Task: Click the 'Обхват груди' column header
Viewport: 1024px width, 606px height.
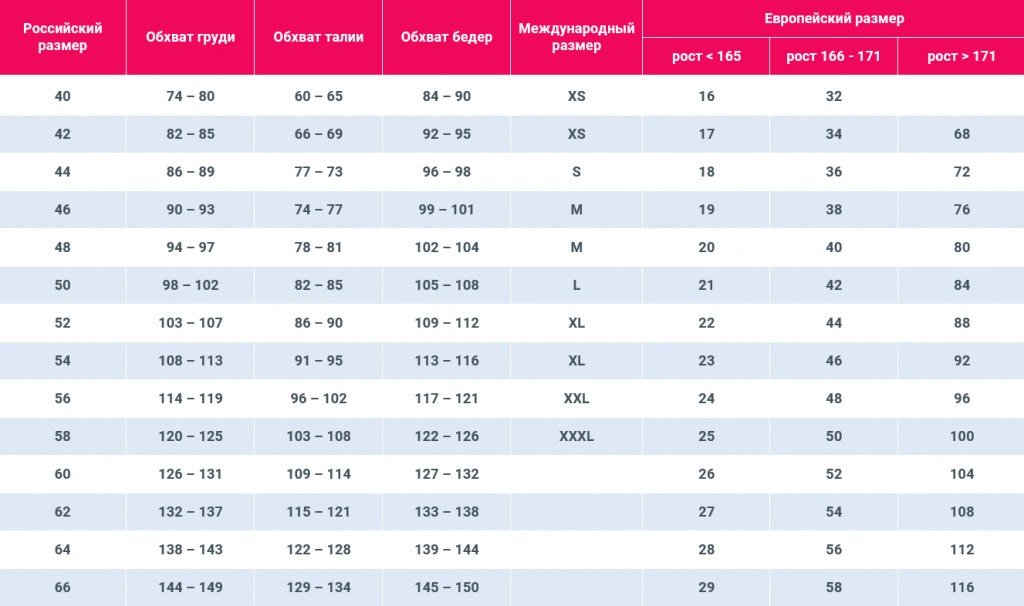Action: coord(190,37)
